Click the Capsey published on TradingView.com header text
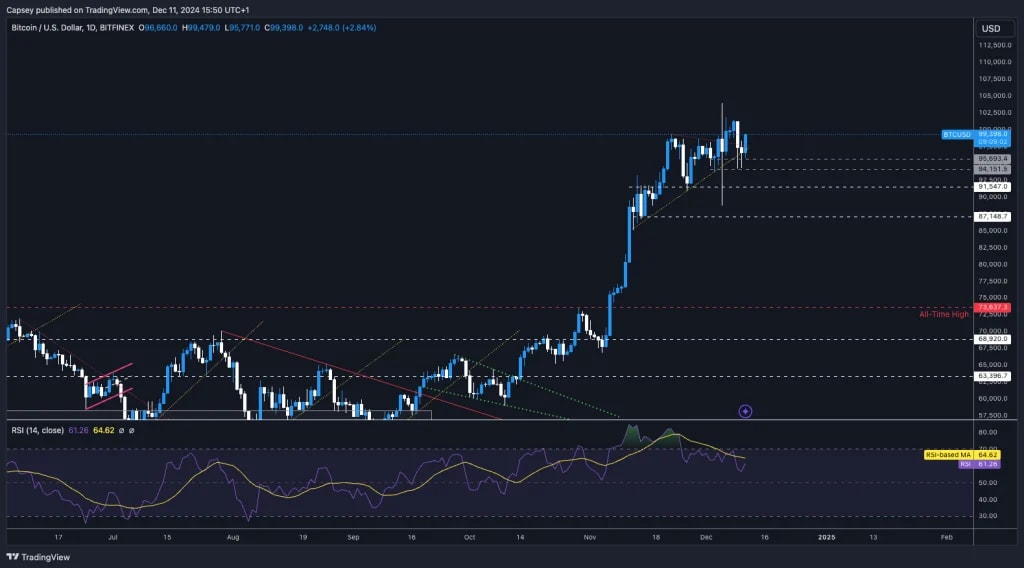 pos(127,10)
